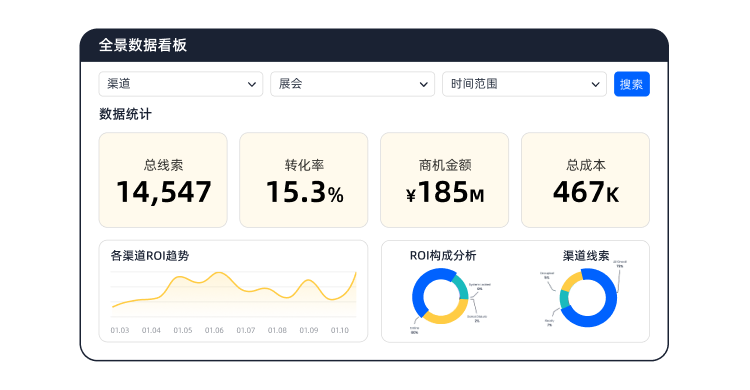
Task: Click the 01.03 axis label
Action: 120,330
